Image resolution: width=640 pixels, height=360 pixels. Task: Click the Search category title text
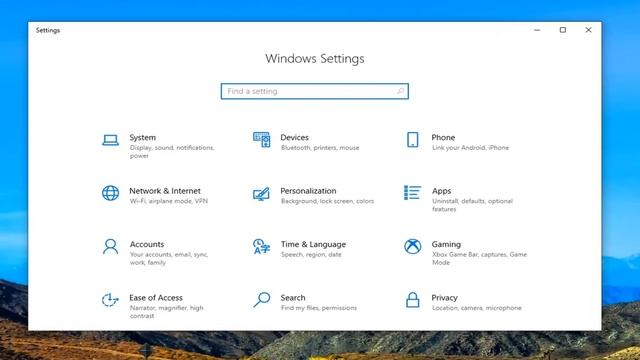click(x=293, y=298)
